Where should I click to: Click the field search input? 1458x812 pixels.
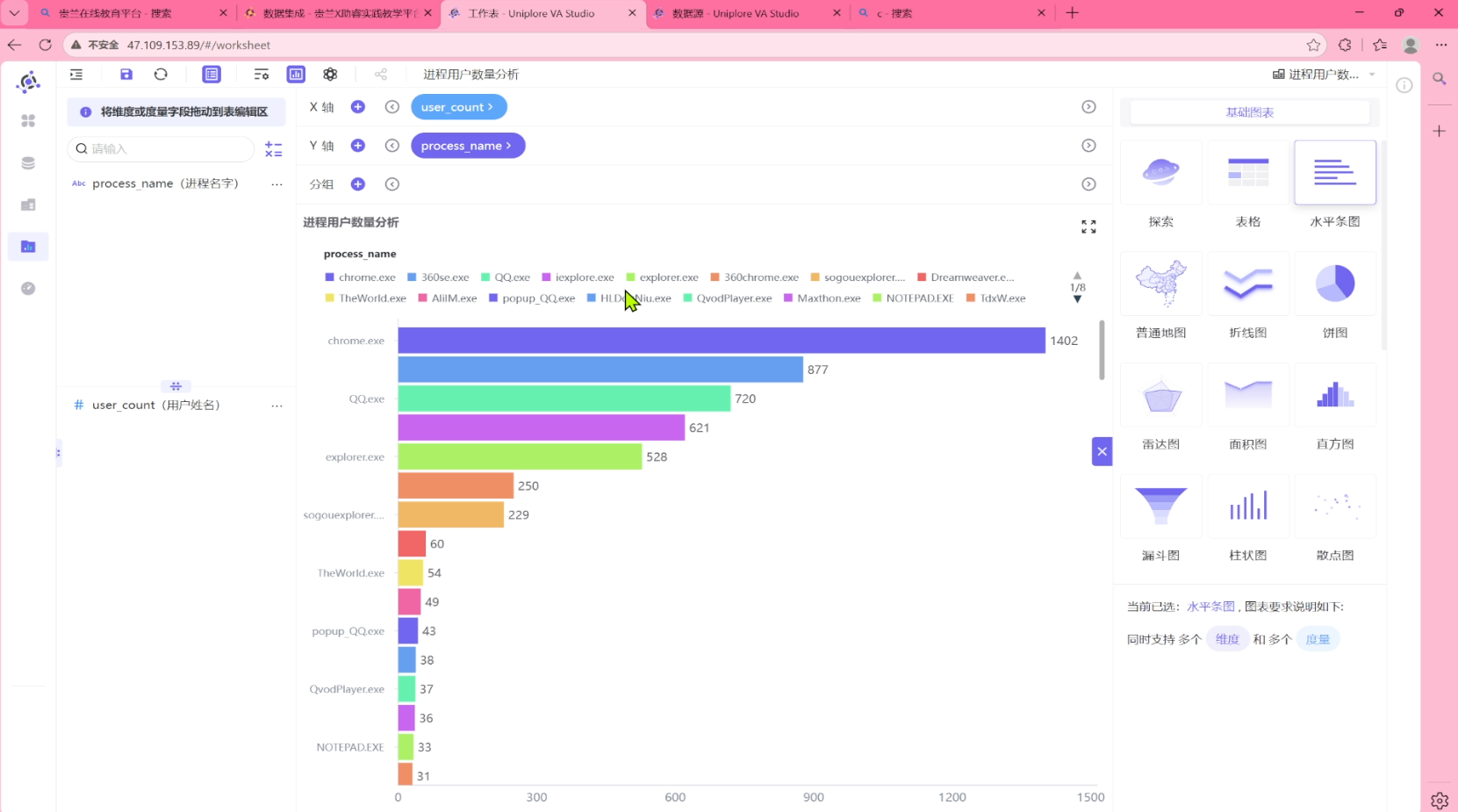161,149
